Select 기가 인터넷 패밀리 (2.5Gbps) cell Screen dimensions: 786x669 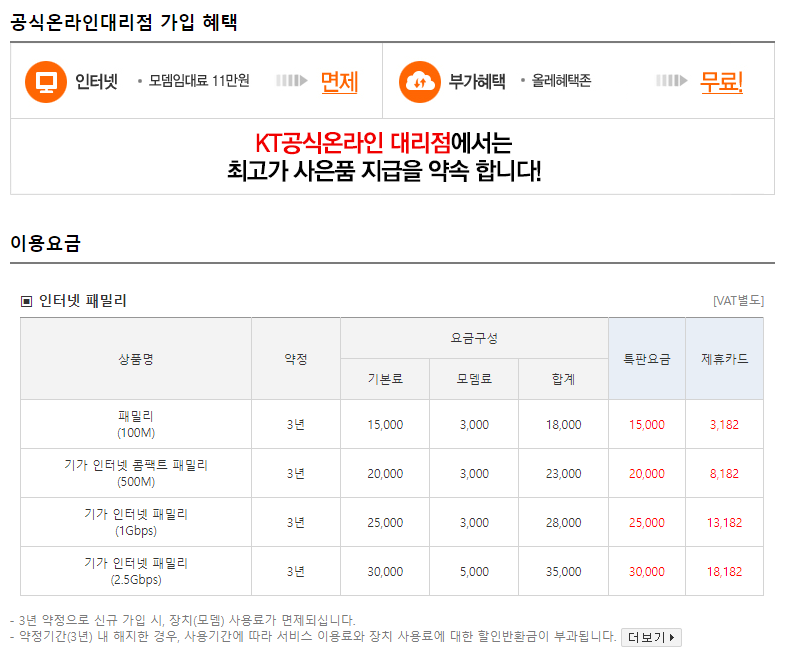click(136, 572)
